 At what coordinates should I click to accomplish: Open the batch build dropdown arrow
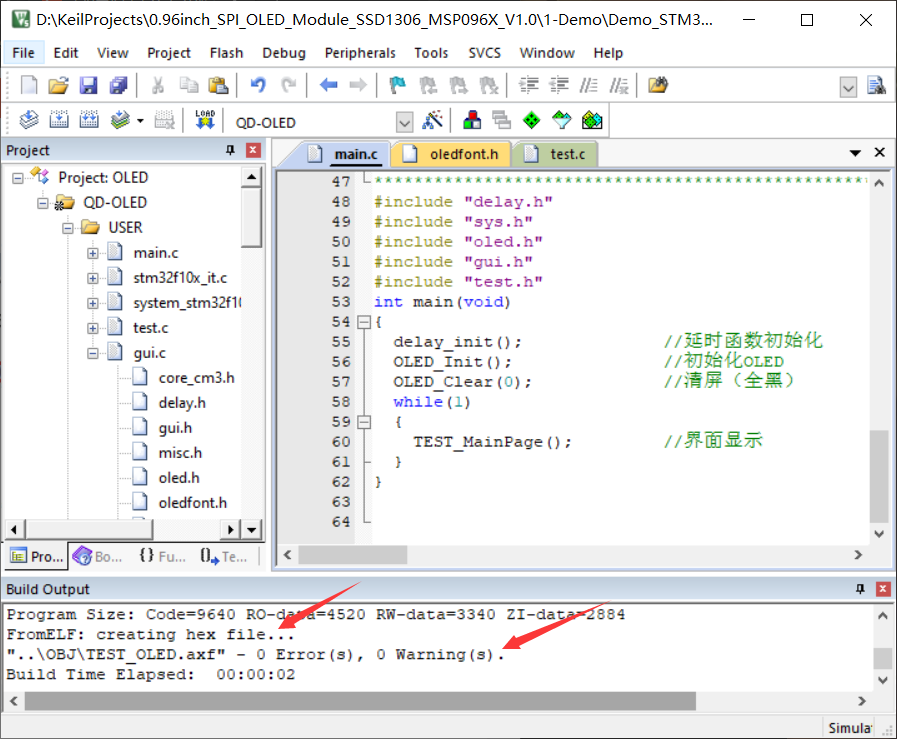click(x=140, y=121)
